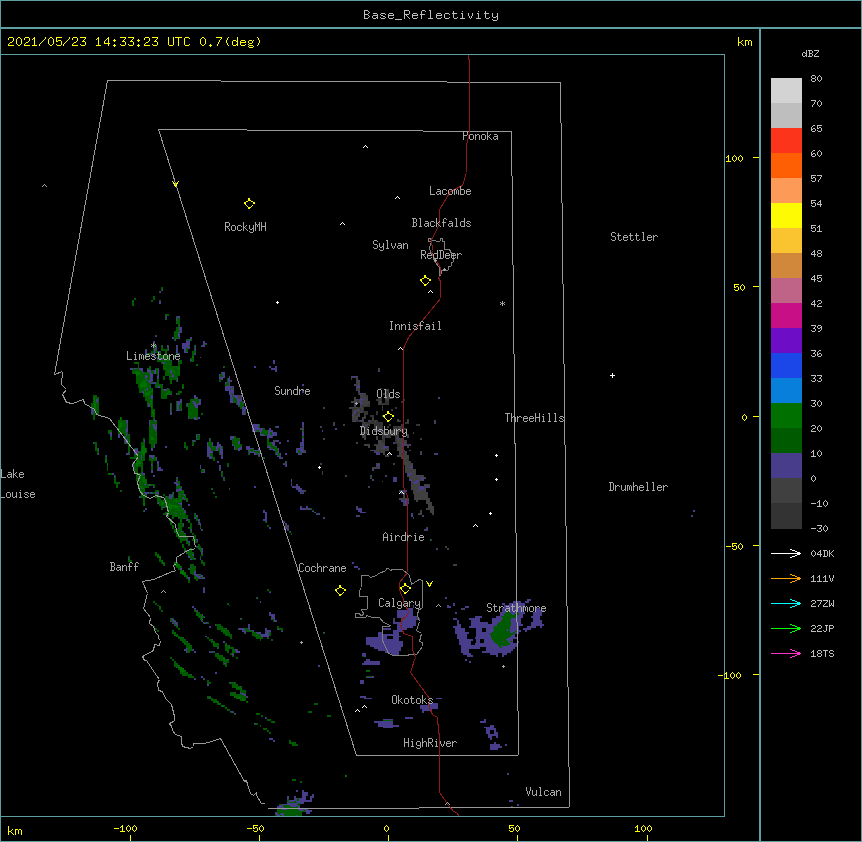Click the cyan 27ZW arrow in legend
The width and height of the screenshot is (862, 842).
point(786,603)
